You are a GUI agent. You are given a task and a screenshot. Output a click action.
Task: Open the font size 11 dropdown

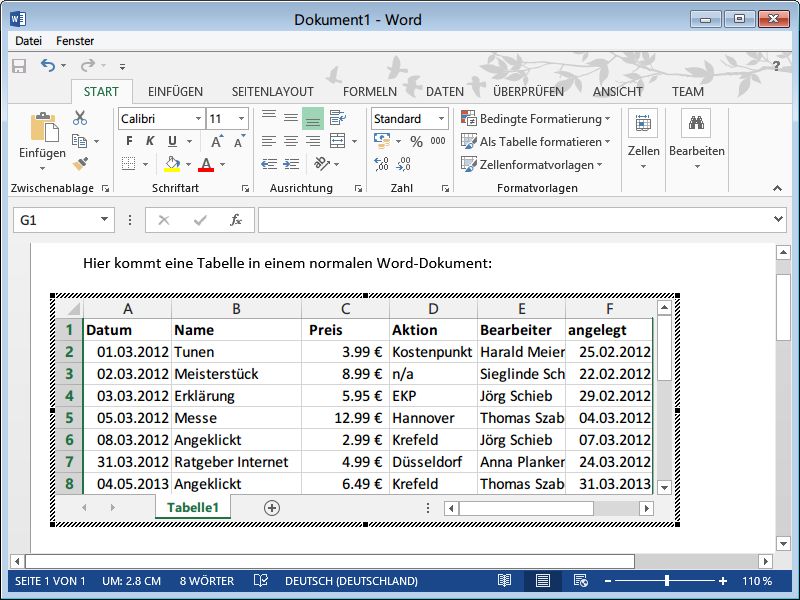tap(241, 119)
